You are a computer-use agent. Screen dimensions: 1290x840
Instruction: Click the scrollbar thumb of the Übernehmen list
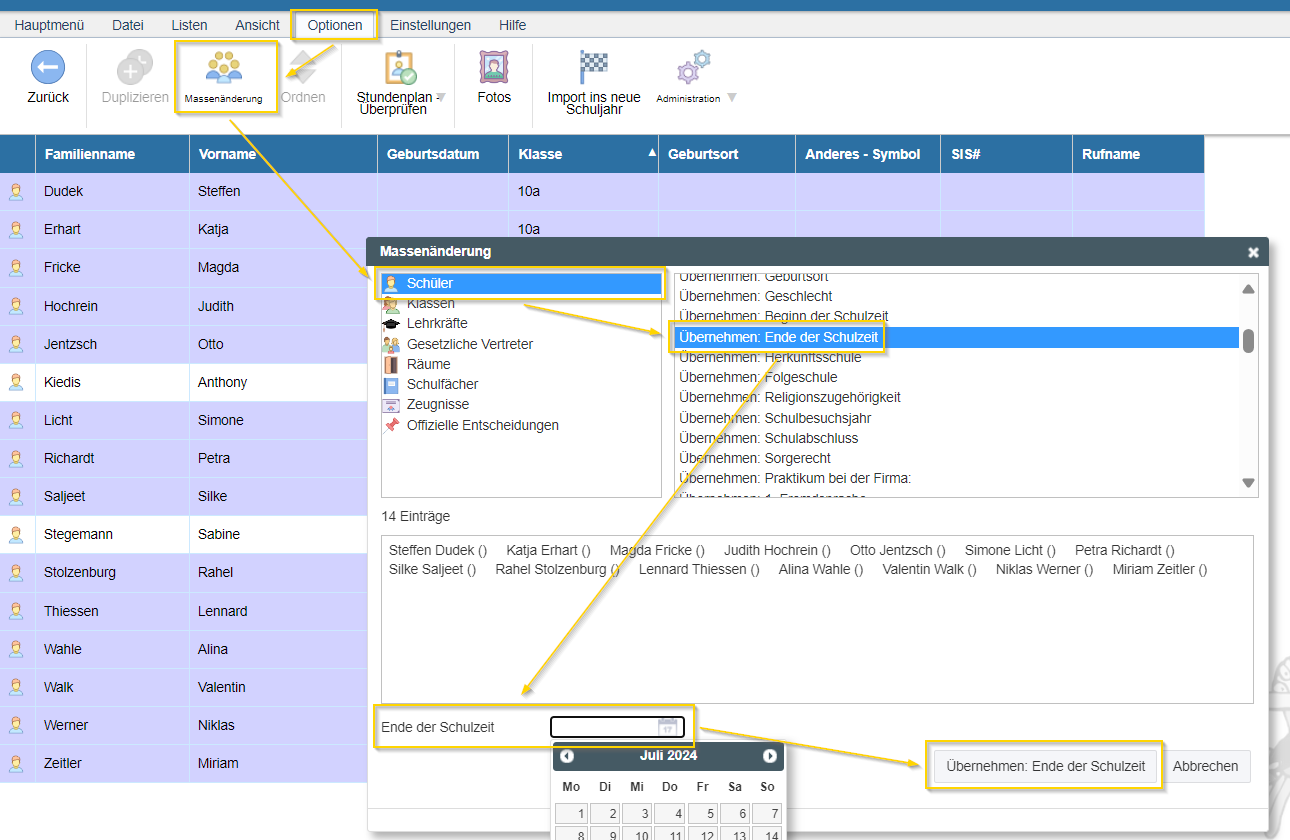point(1248,340)
